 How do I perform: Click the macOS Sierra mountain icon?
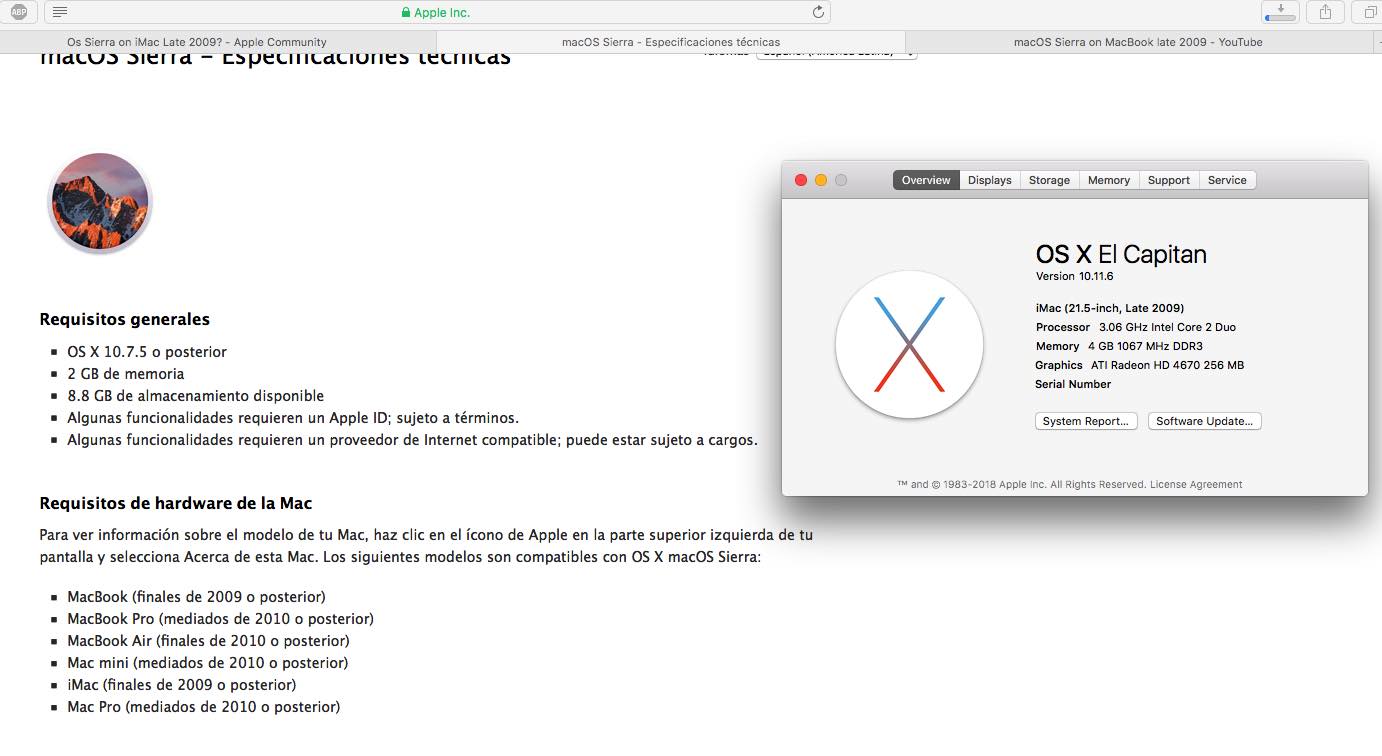(x=99, y=204)
